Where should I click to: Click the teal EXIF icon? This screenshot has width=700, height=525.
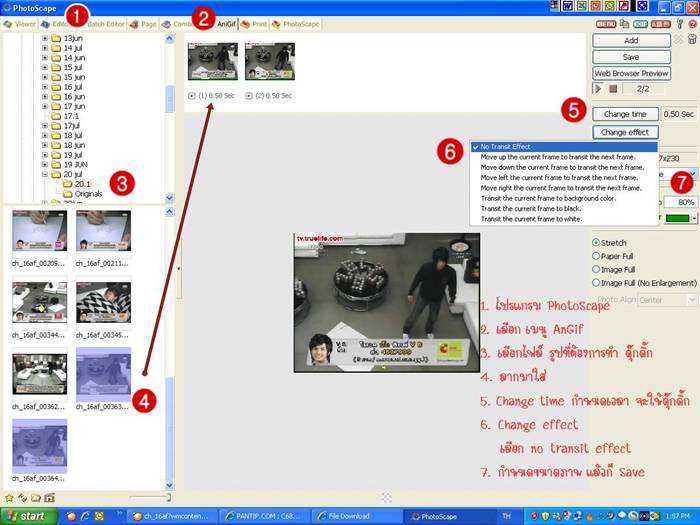tap(640, 24)
